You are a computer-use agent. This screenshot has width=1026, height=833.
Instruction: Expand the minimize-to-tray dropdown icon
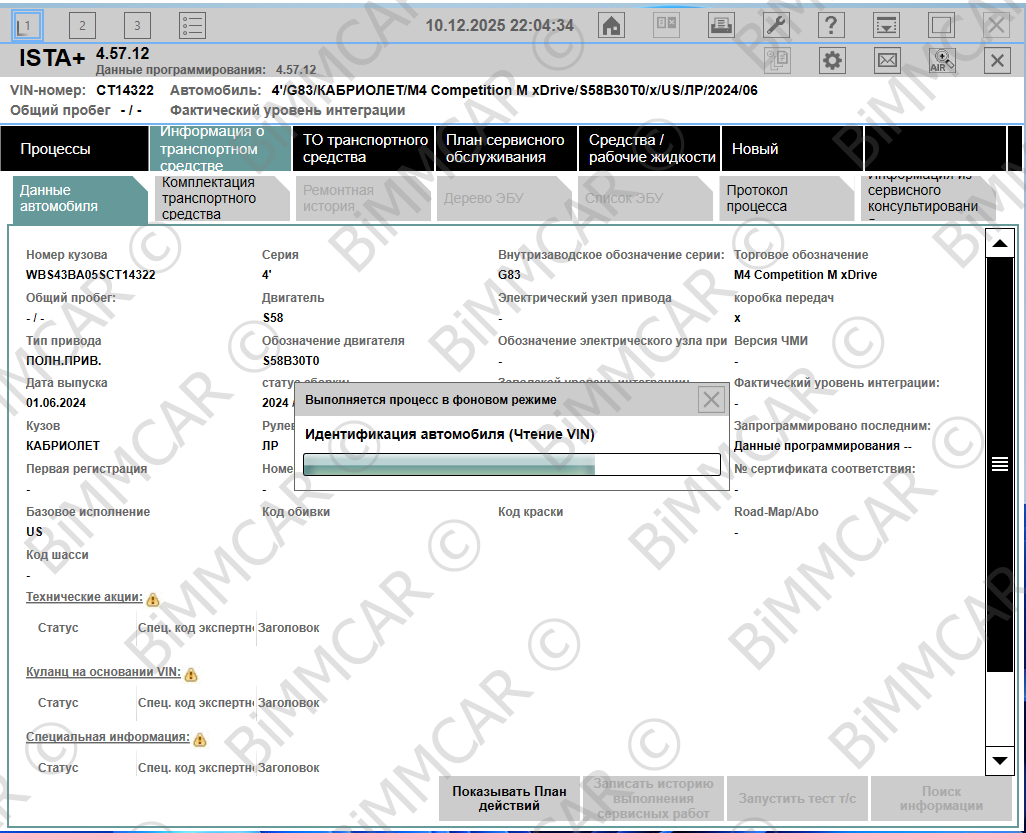coord(886,26)
